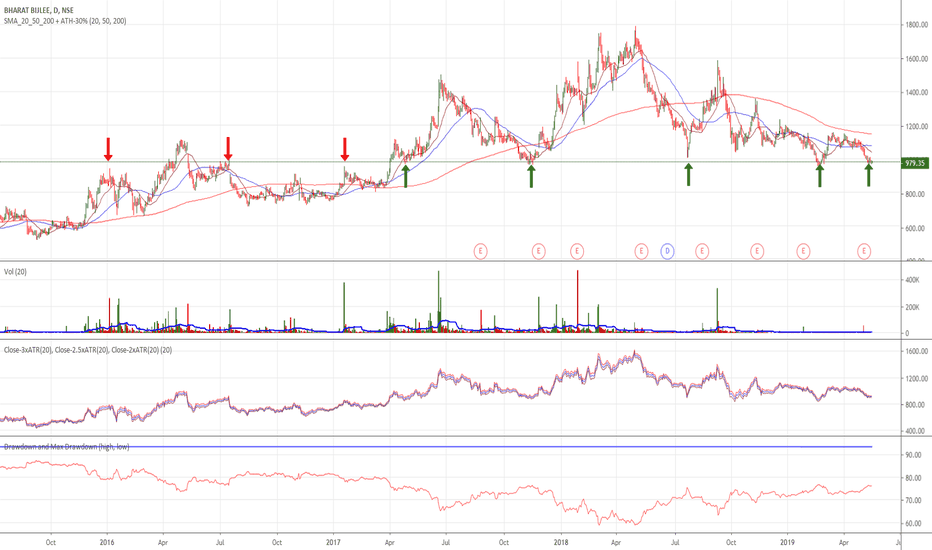This screenshot has width=932, height=550.
Task: Click the 2019 label on the time axis
Action: tap(787, 542)
